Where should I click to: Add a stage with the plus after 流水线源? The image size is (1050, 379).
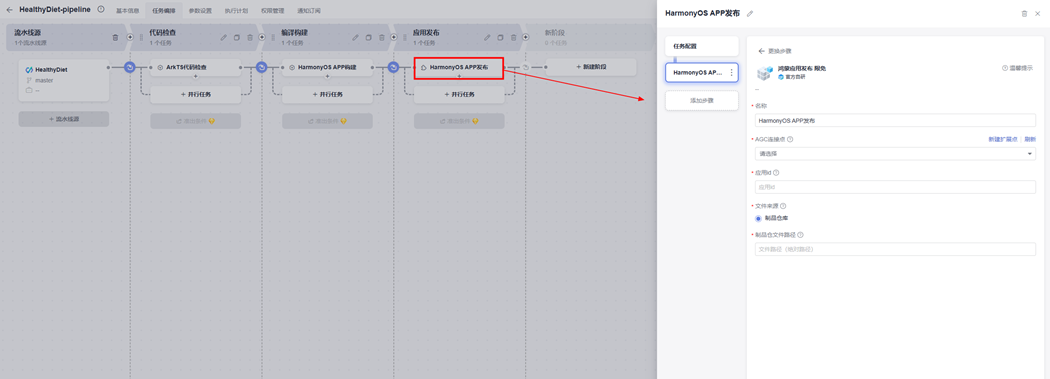click(x=130, y=37)
